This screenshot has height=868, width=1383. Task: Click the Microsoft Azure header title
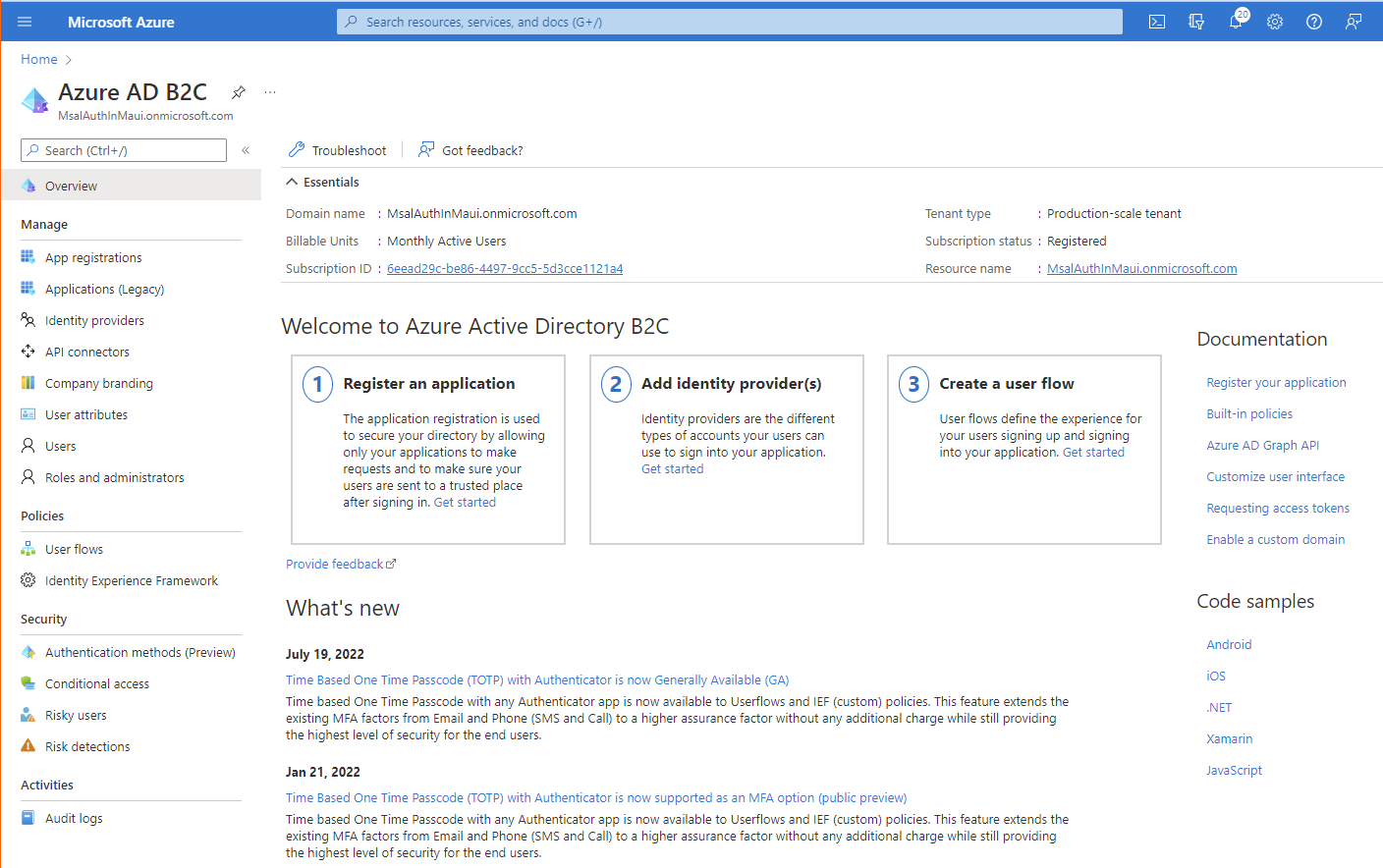(x=121, y=22)
